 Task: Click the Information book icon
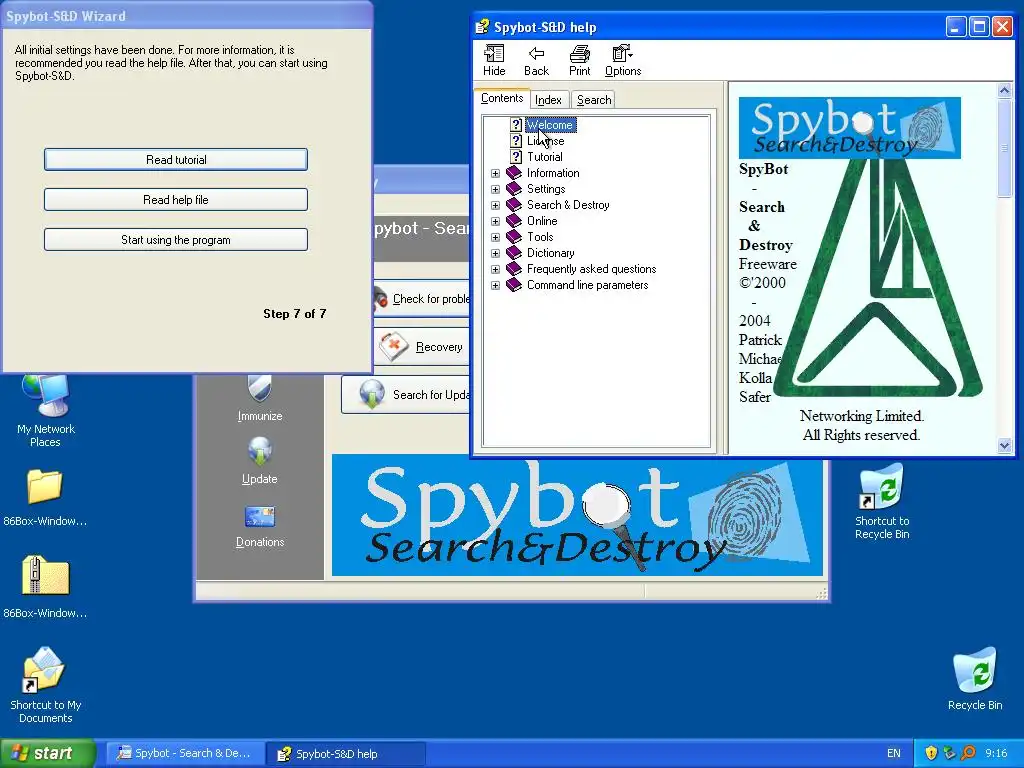click(x=515, y=173)
